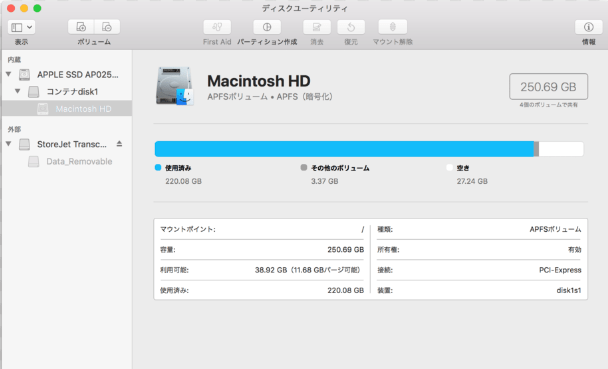608x369 pixels.
Task: Click the 250.69 GB capacity box
Action: [x=548, y=86]
